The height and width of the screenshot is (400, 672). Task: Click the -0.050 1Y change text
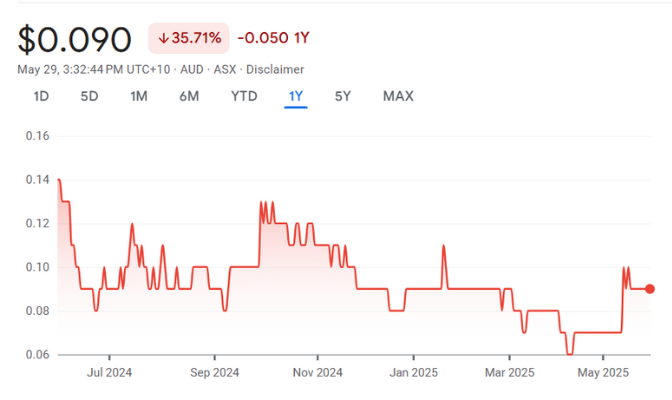point(273,39)
